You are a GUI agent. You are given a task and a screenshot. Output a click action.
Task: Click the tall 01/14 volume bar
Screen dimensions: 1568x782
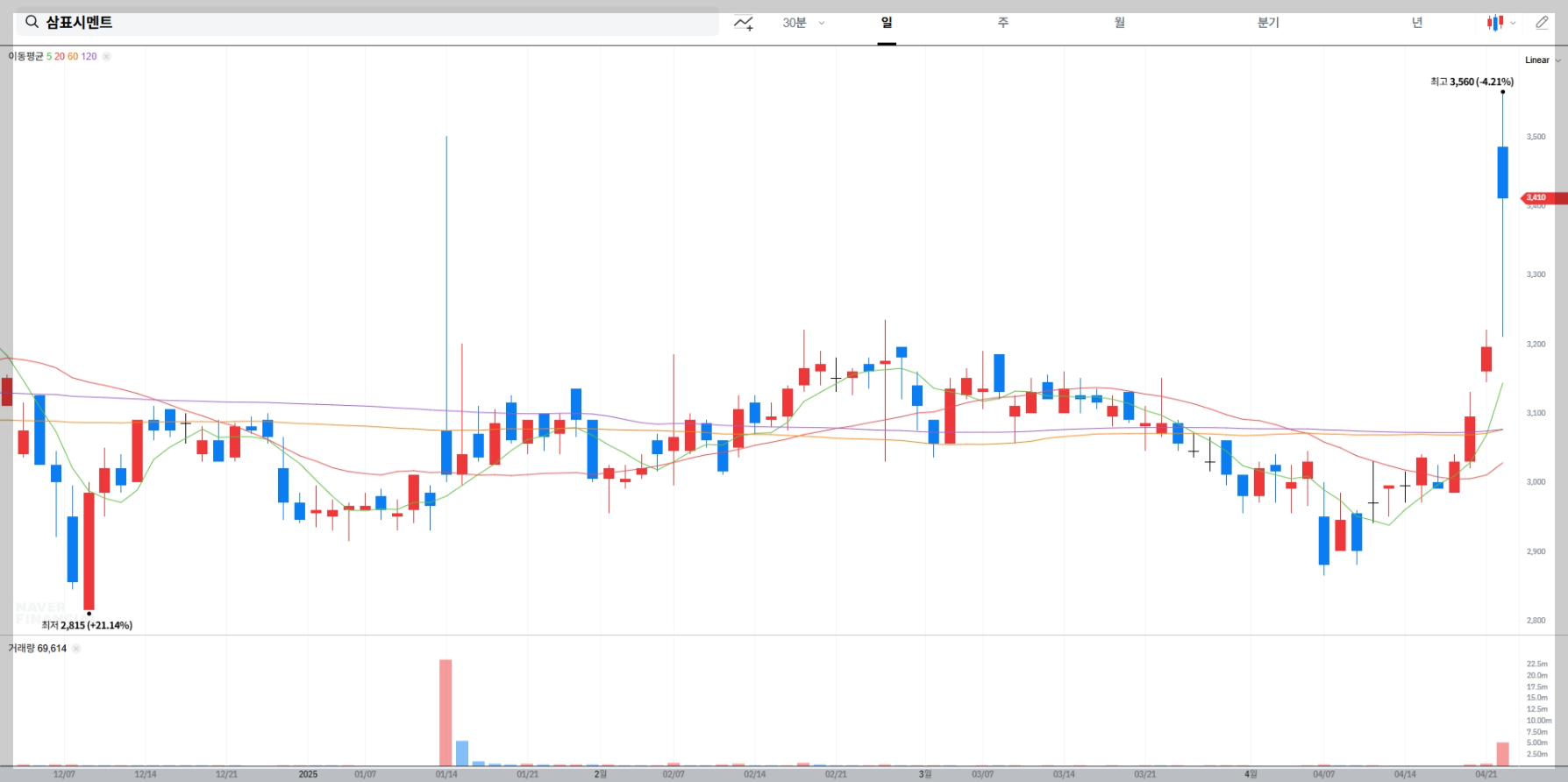pyautogui.click(x=445, y=712)
